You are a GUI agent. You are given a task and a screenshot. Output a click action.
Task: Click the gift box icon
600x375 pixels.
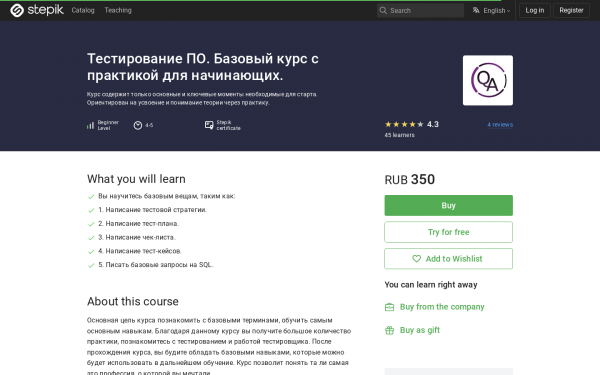click(389, 330)
